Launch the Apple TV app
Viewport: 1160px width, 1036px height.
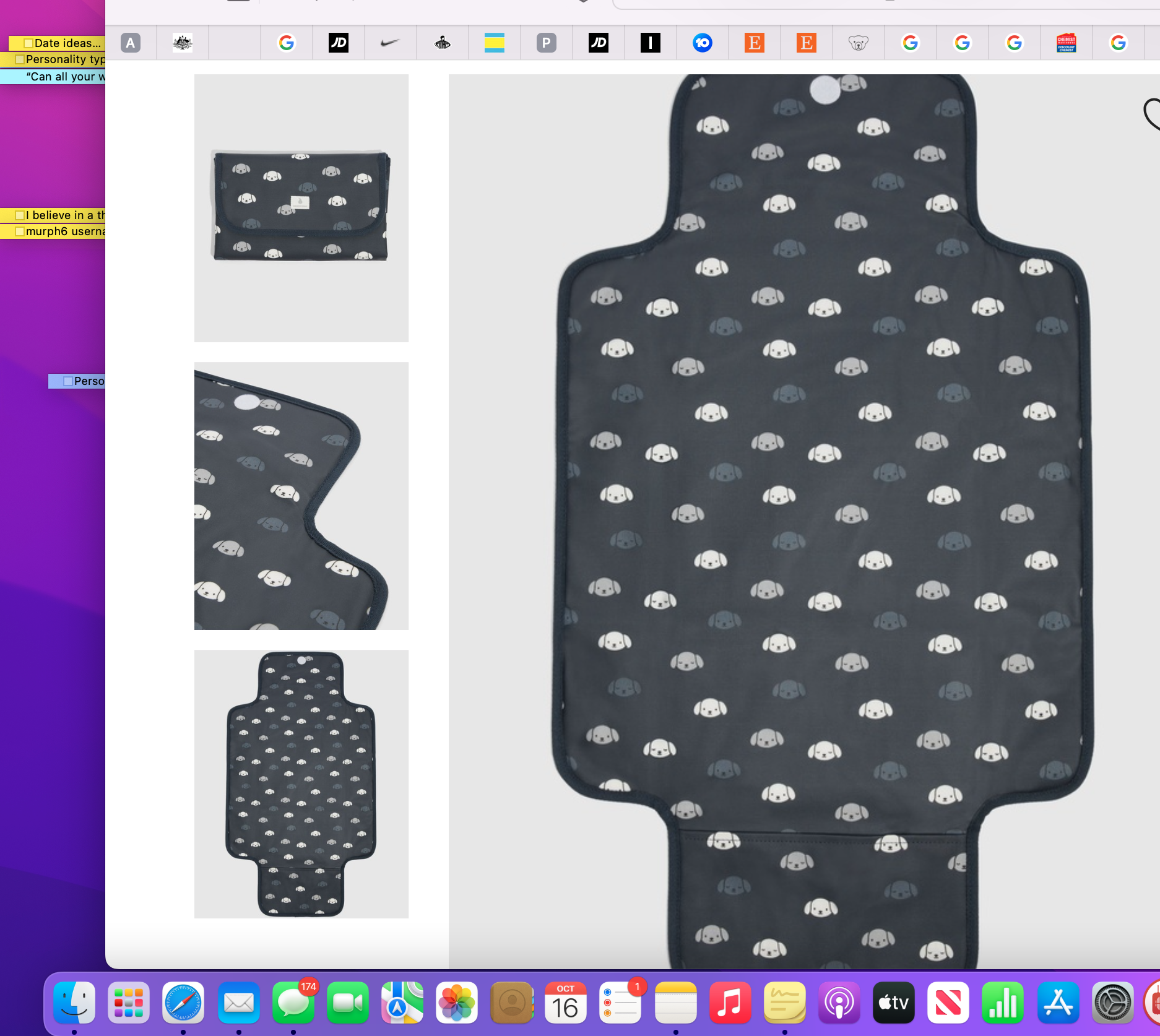(x=894, y=1003)
